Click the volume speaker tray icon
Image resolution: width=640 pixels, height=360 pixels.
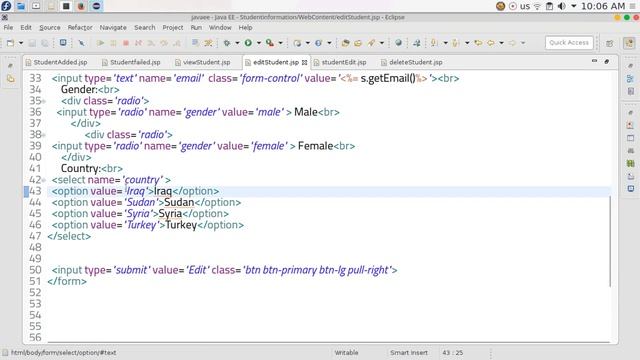coord(562,6)
